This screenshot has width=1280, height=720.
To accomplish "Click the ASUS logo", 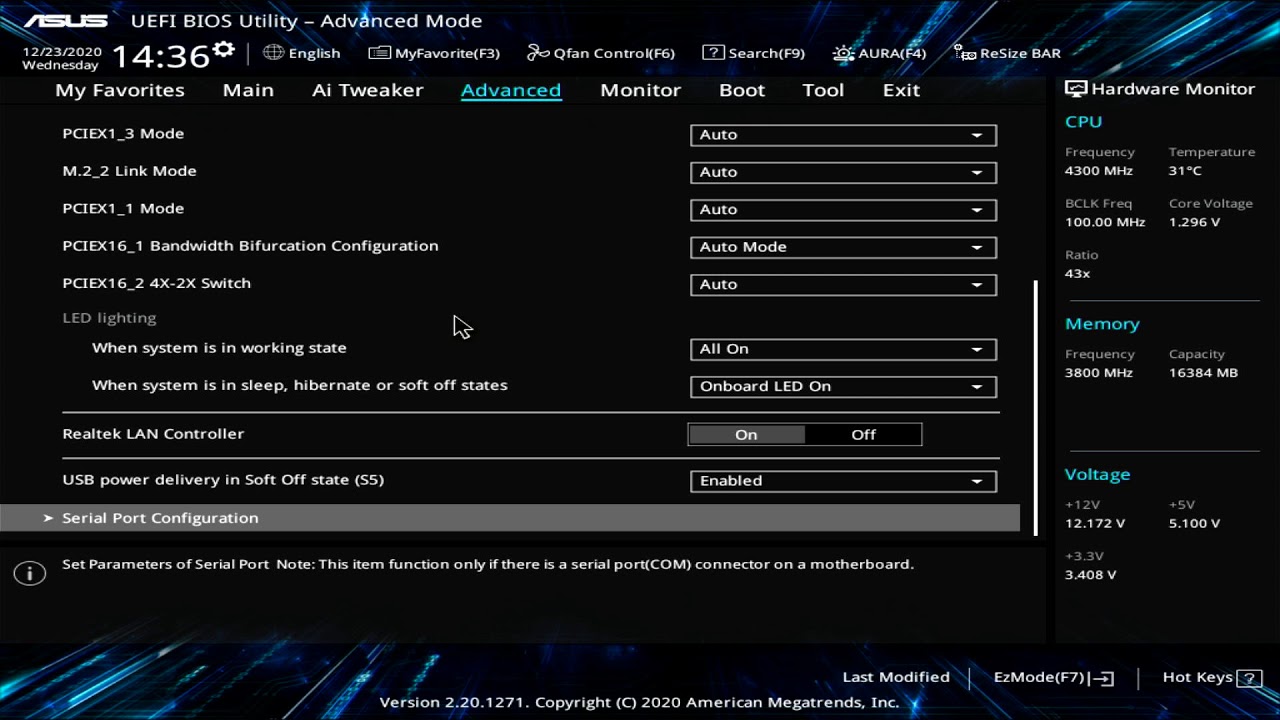I will 65,20.
